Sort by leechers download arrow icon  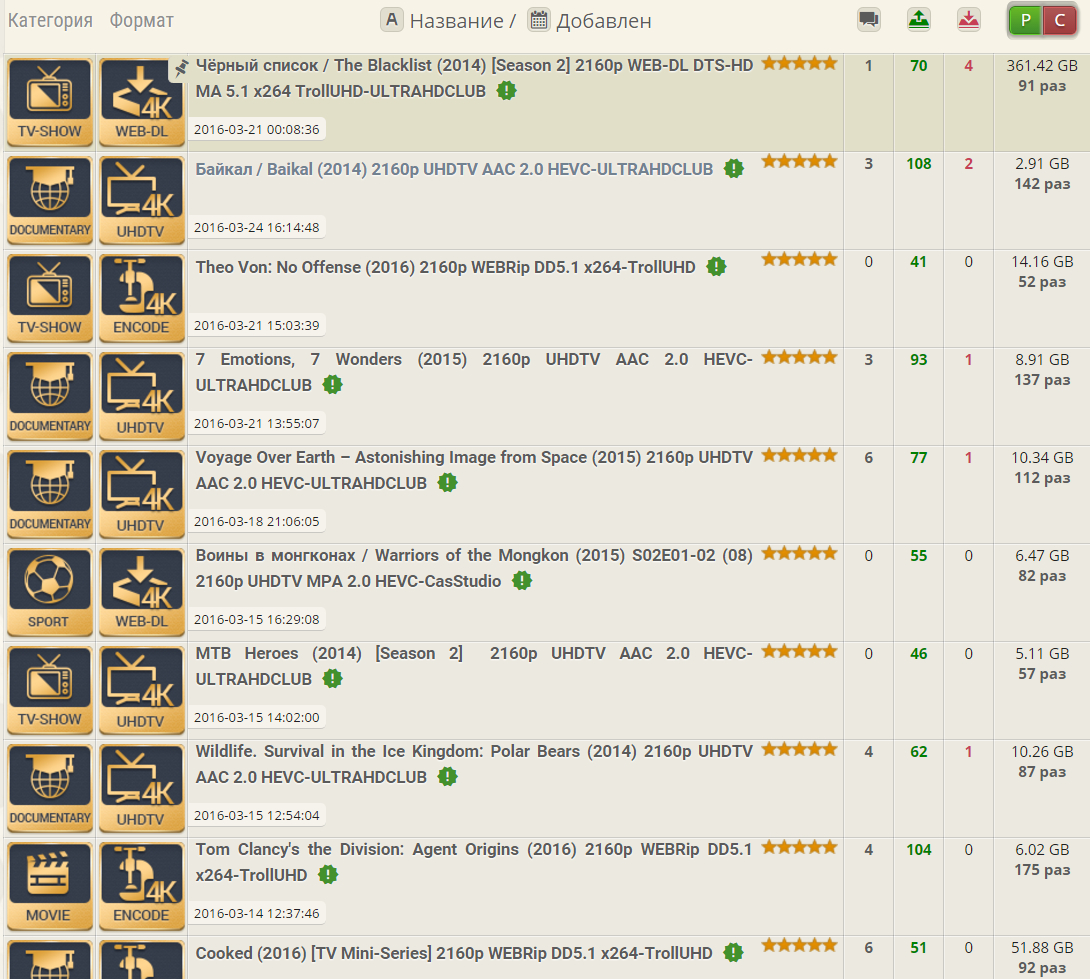(968, 19)
